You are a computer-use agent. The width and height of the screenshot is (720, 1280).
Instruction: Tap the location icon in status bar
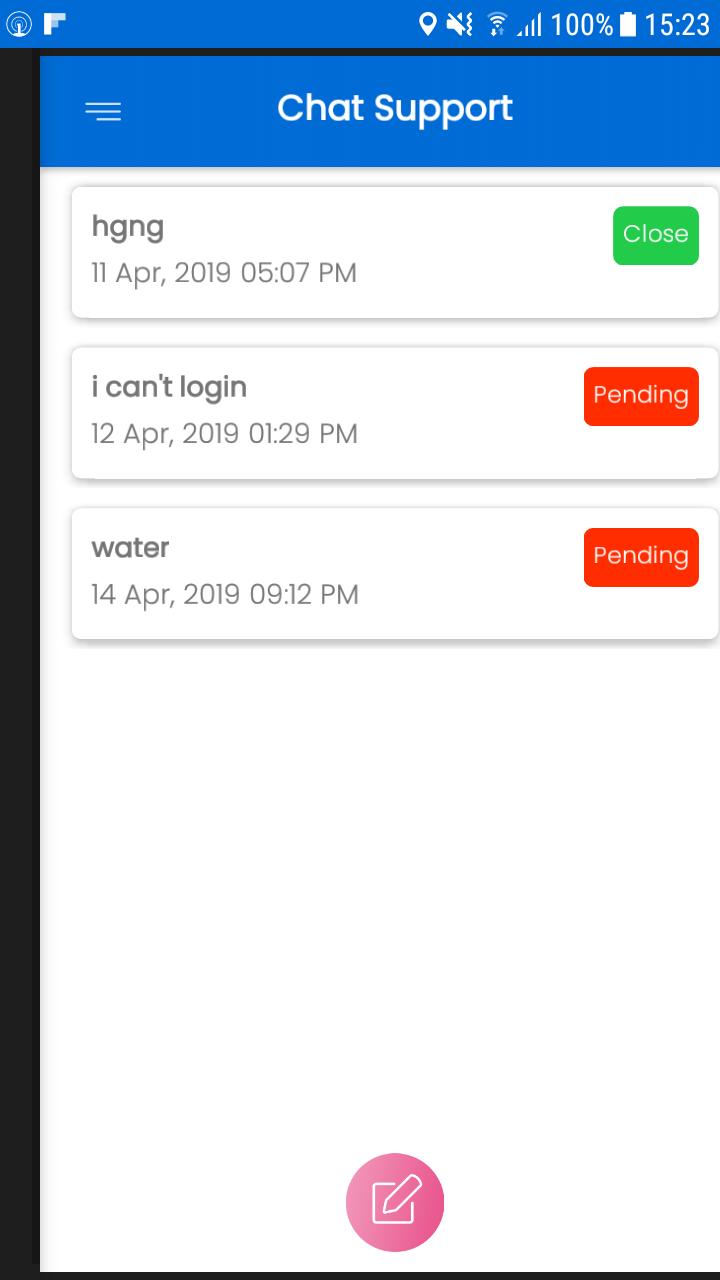(428, 24)
